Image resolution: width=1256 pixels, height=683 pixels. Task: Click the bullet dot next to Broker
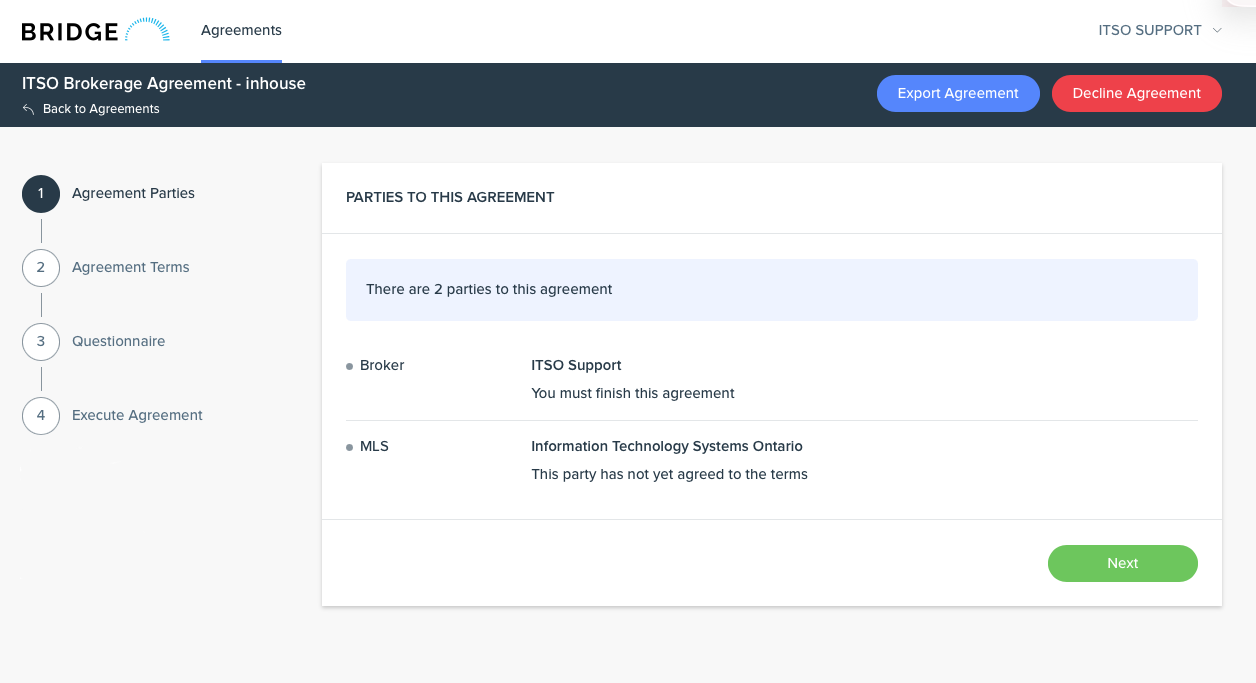click(349, 366)
